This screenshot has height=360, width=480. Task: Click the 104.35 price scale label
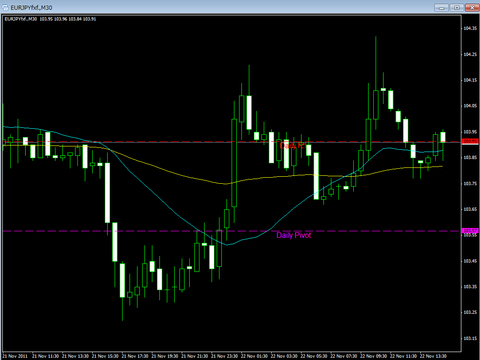(x=470, y=28)
